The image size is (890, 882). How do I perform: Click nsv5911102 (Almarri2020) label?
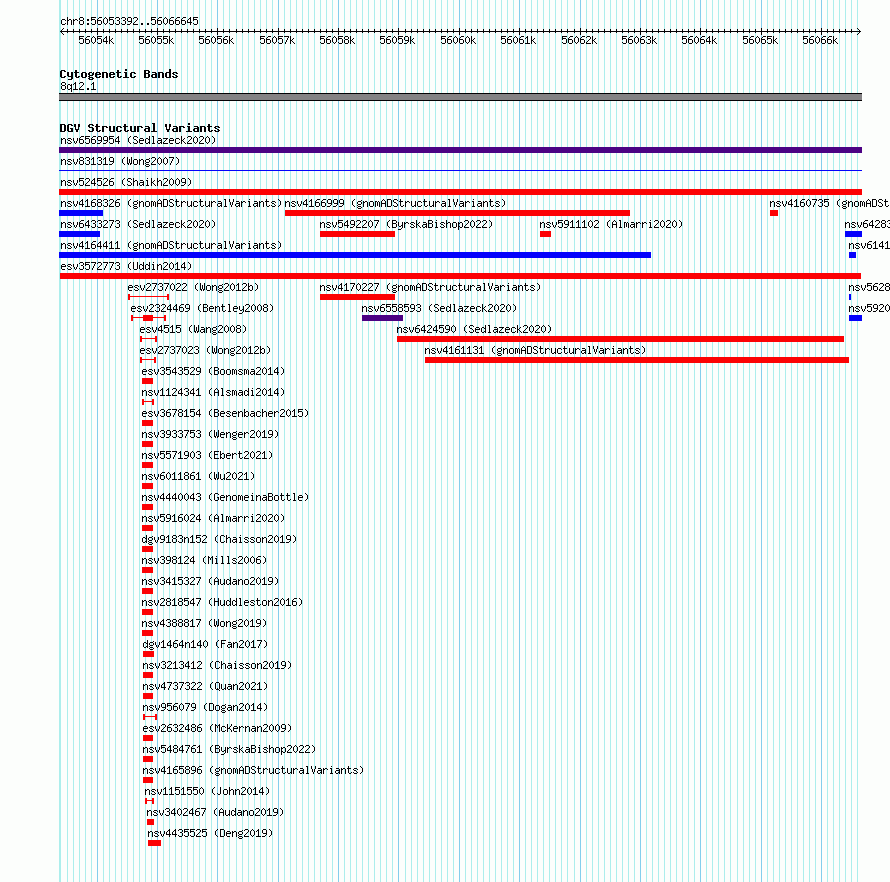point(611,224)
